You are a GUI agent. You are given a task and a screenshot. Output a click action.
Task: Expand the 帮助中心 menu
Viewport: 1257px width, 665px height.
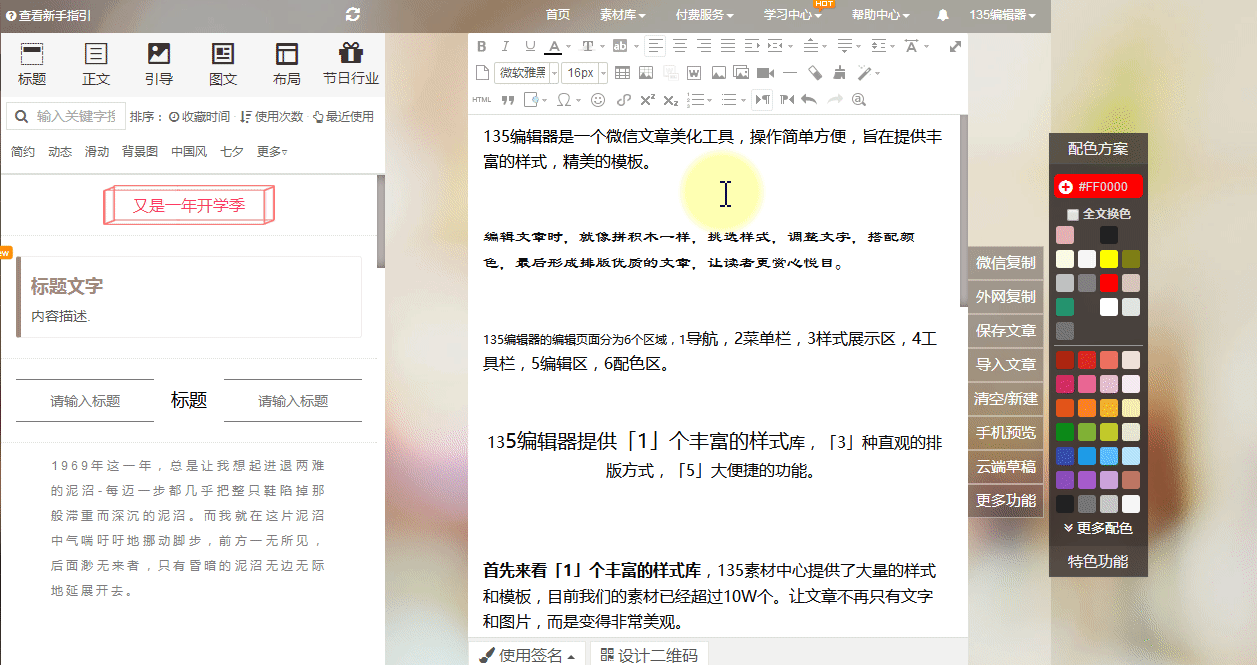click(x=880, y=15)
